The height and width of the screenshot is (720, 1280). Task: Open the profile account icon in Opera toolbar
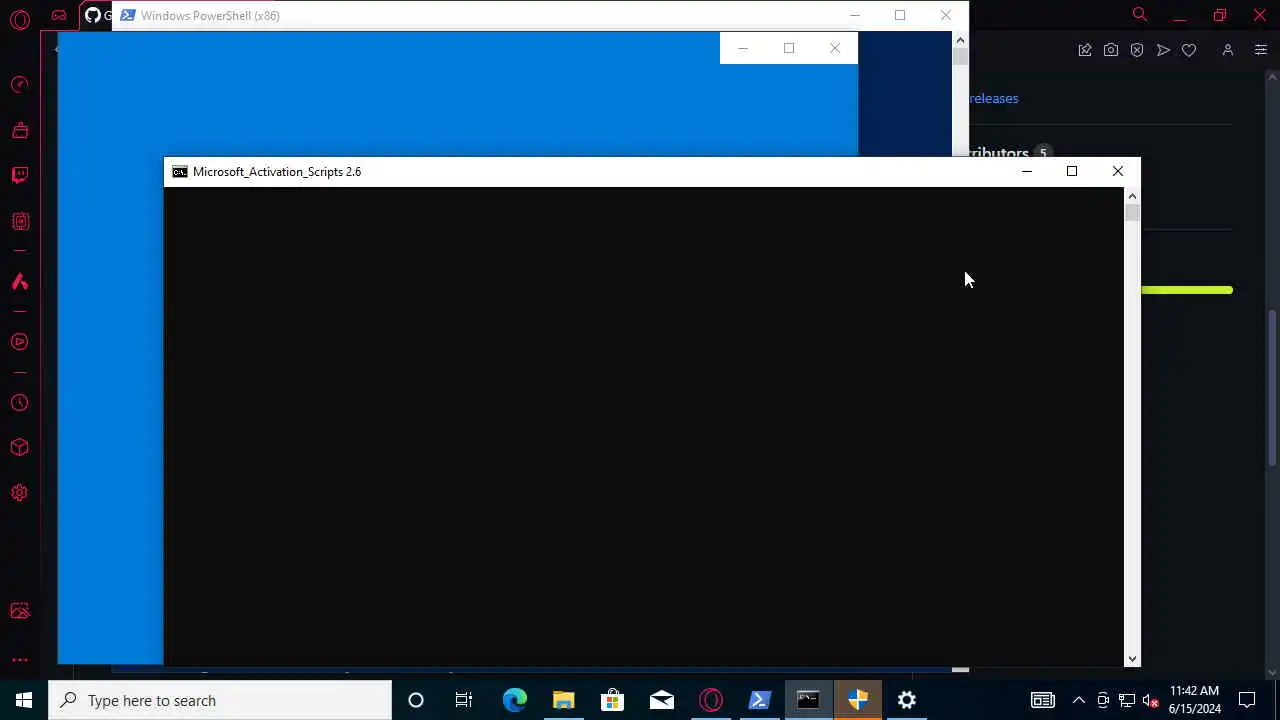click(x=1228, y=50)
